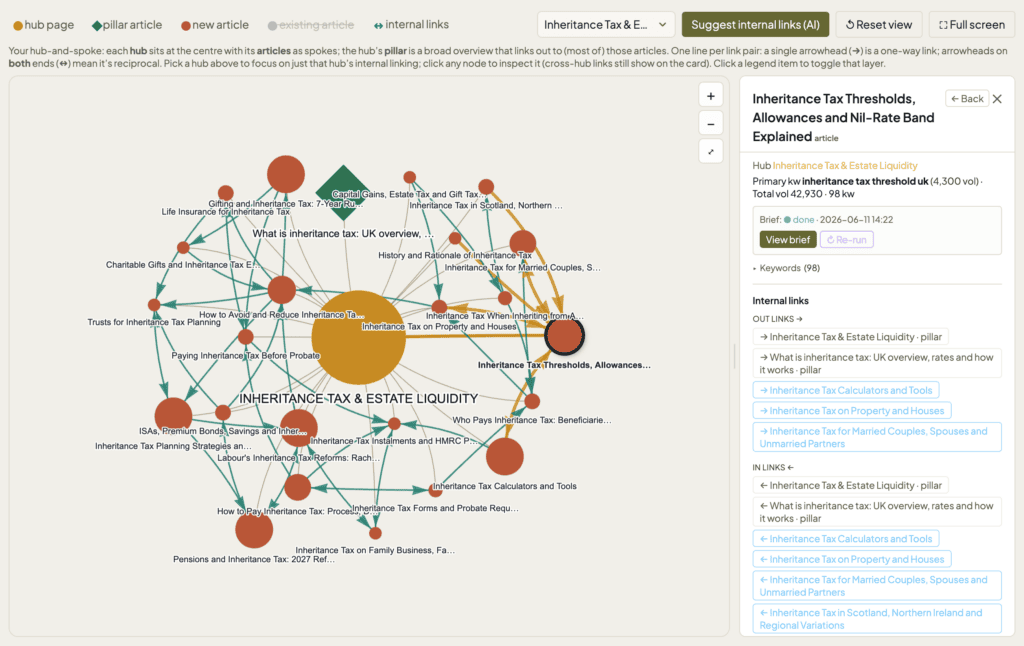Image resolution: width=1024 pixels, height=646 pixels.
Task: Select Charitable Gifts and Inheritance Tax node
Action: tap(183, 248)
